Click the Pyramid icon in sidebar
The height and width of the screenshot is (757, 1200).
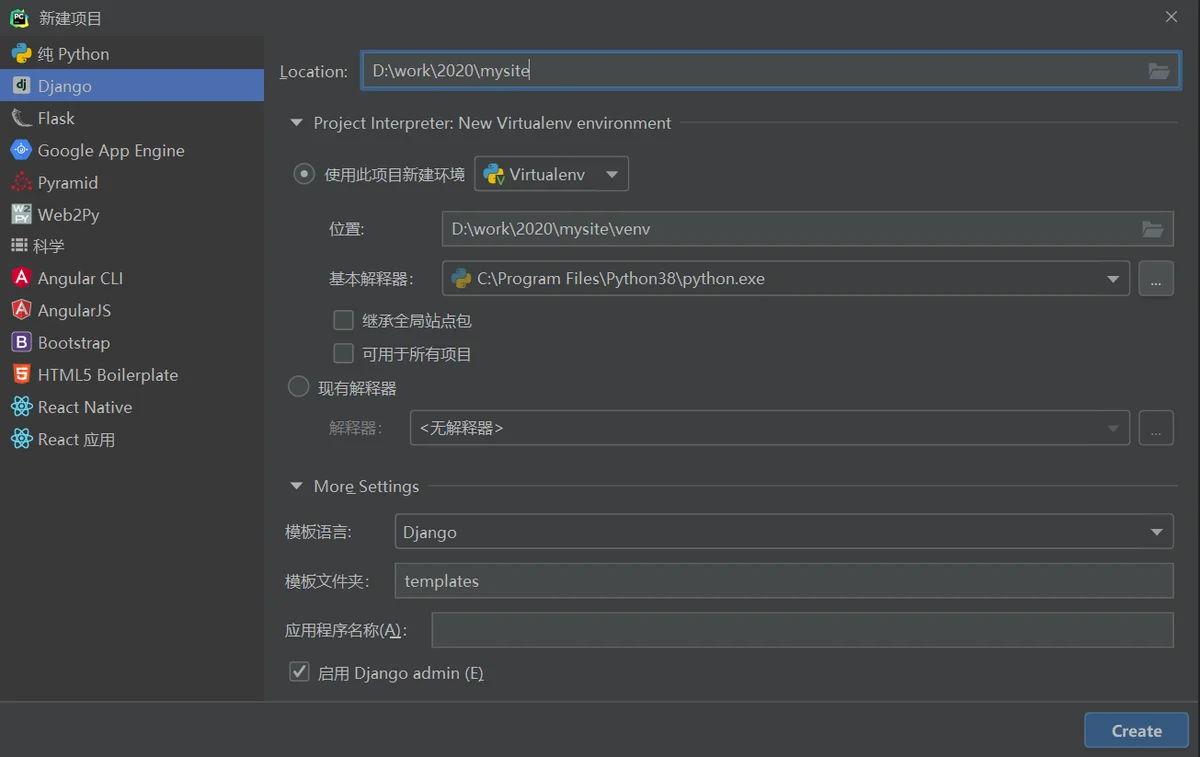[x=21, y=182]
